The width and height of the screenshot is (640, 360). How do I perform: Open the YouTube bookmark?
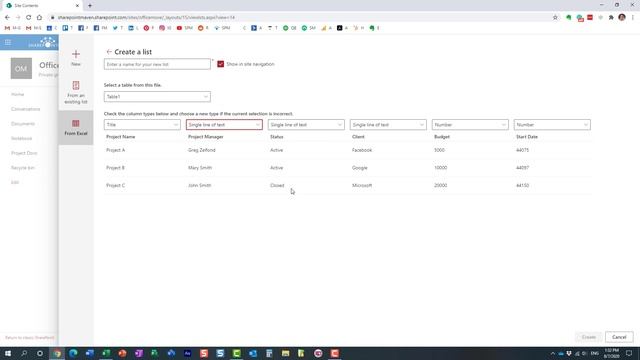[184, 28]
